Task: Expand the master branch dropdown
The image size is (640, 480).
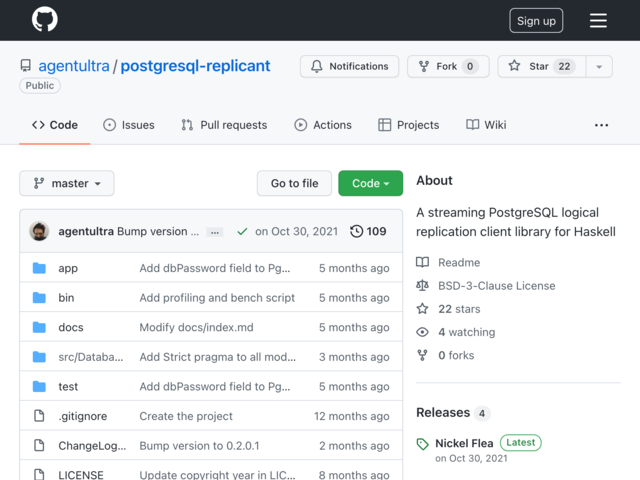Action: [x=67, y=183]
